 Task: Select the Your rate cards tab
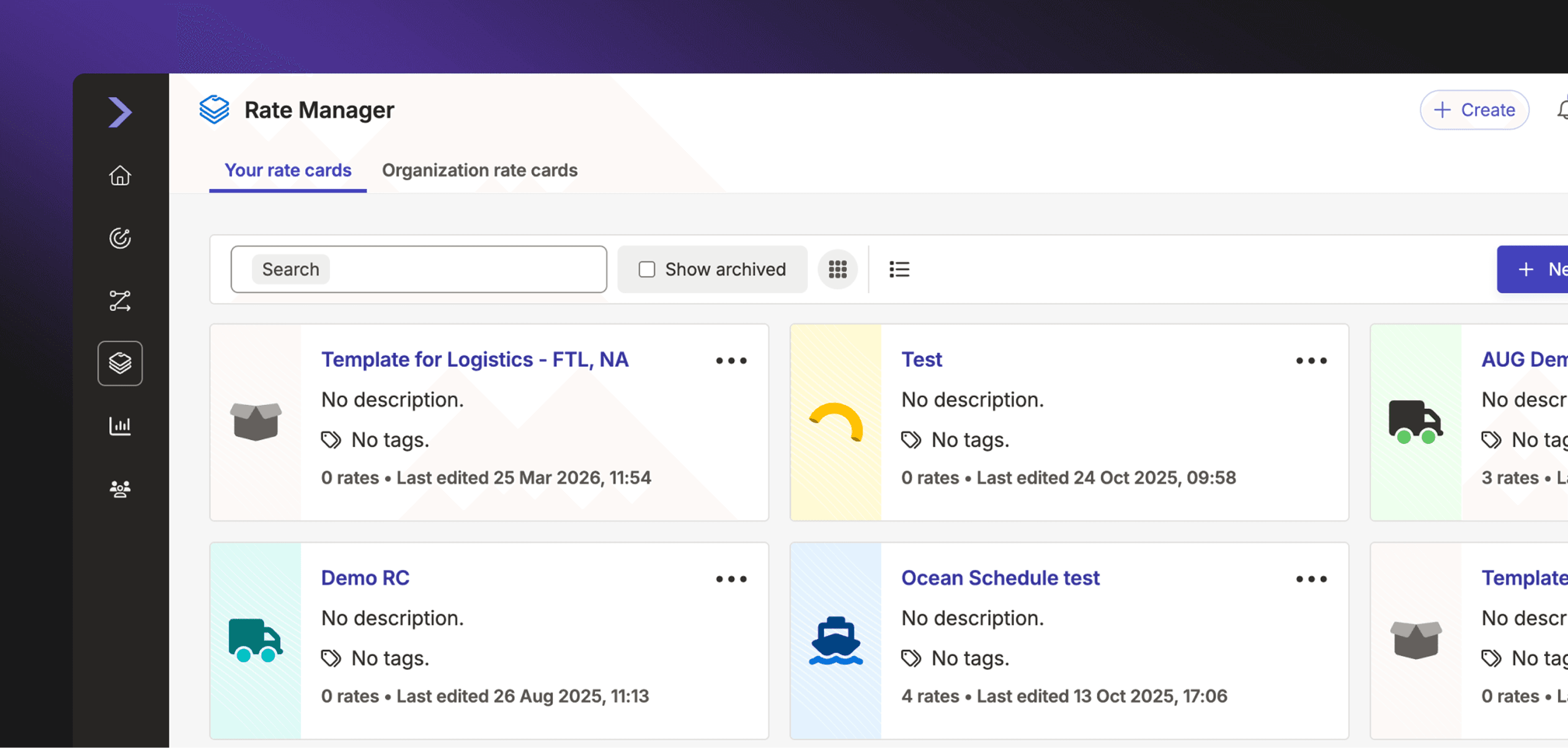287,170
